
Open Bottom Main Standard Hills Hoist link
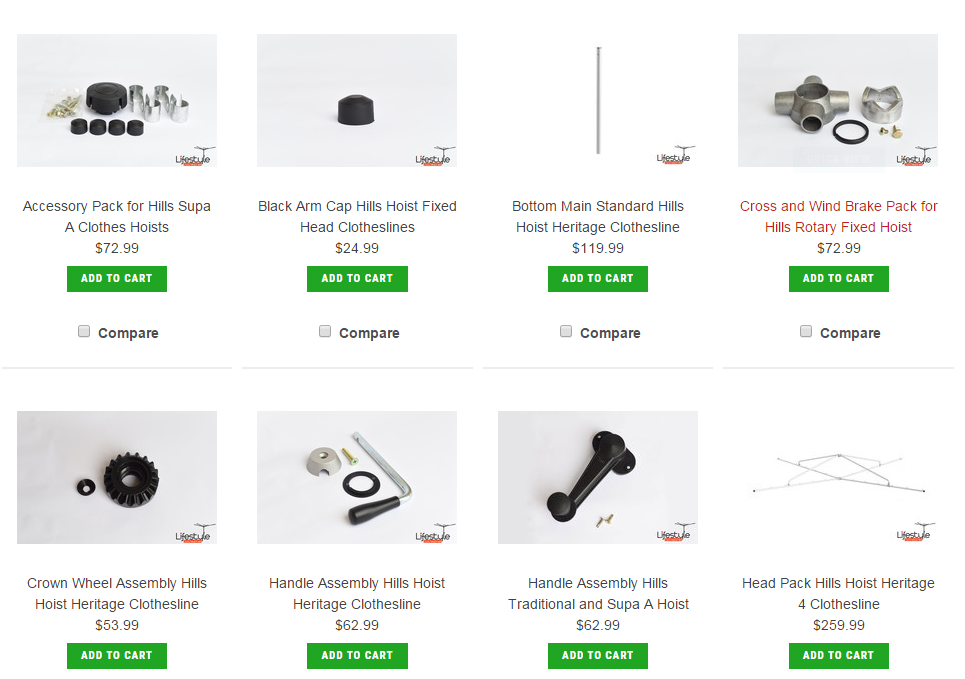pyautogui.click(x=598, y=217)
